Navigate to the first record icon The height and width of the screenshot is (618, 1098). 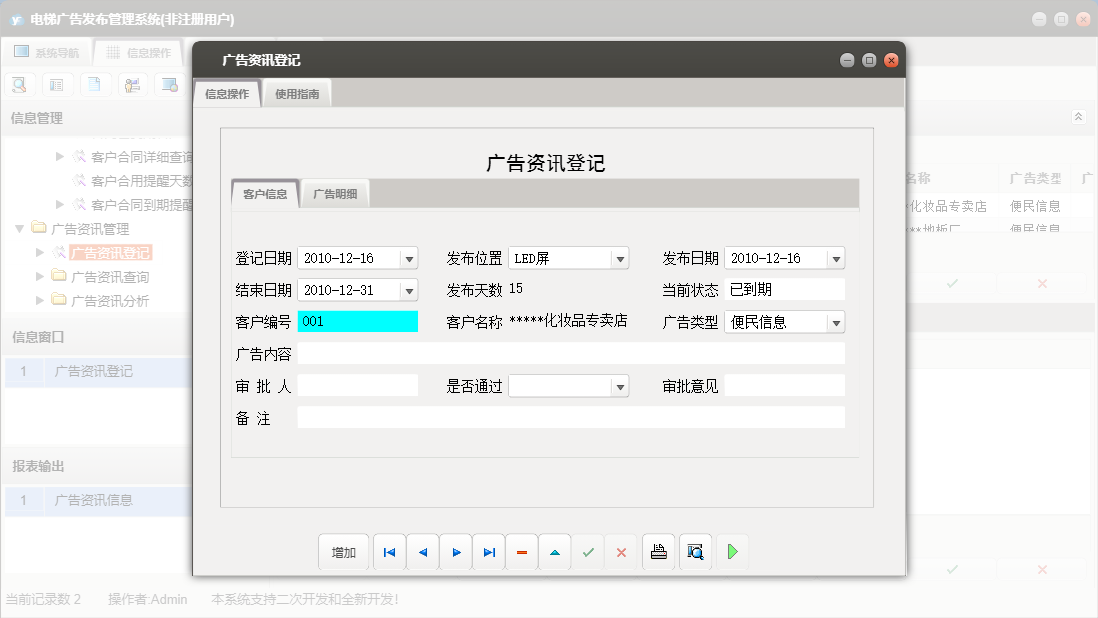click(x=389, y=551)
